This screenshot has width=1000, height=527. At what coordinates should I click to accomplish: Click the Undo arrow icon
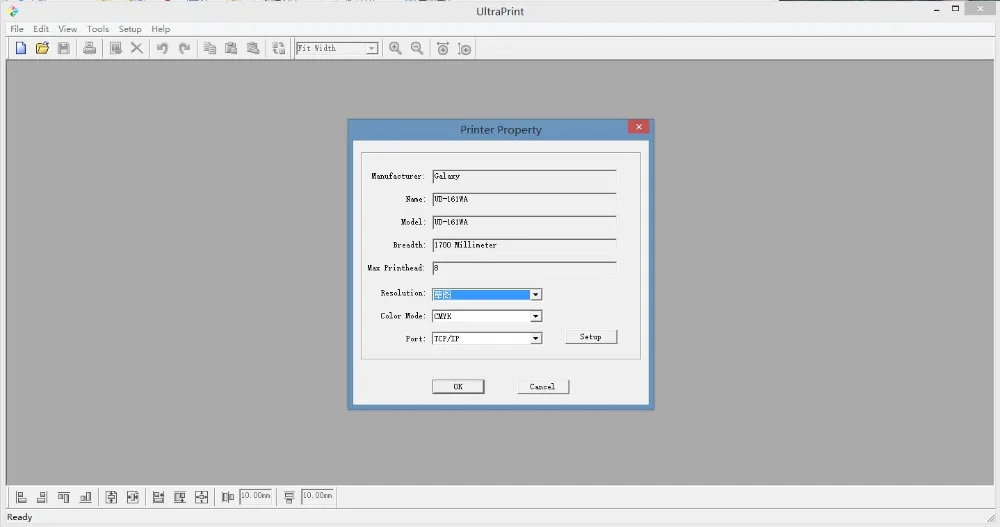[x=163, y=48]
